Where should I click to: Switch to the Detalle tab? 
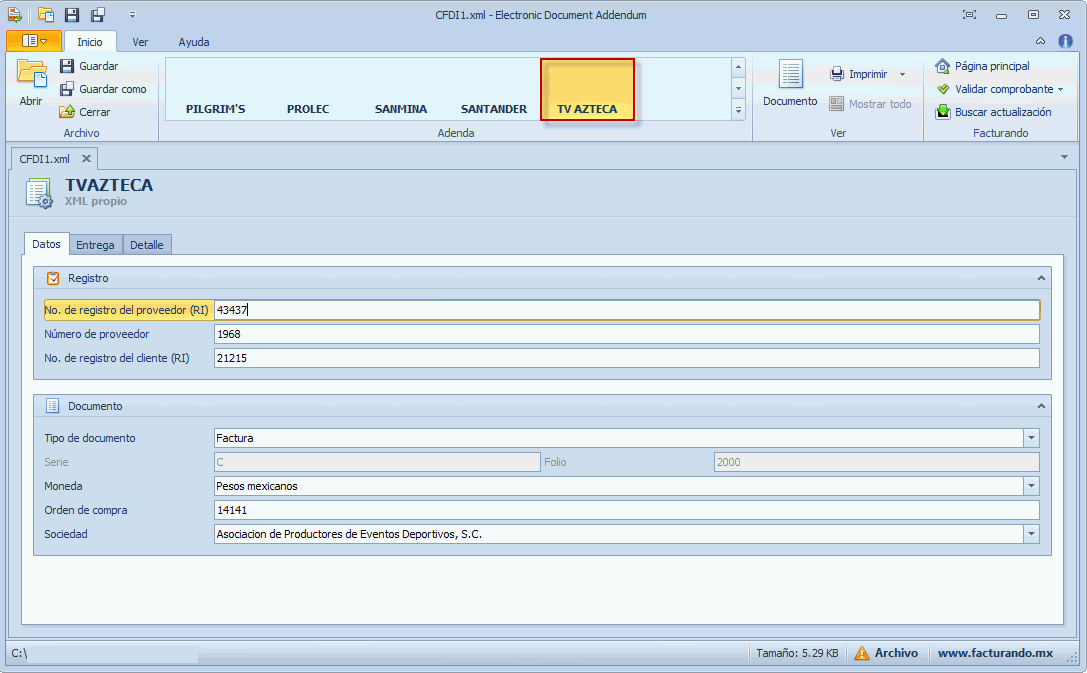pyautogui.click(x=146, y=245)
